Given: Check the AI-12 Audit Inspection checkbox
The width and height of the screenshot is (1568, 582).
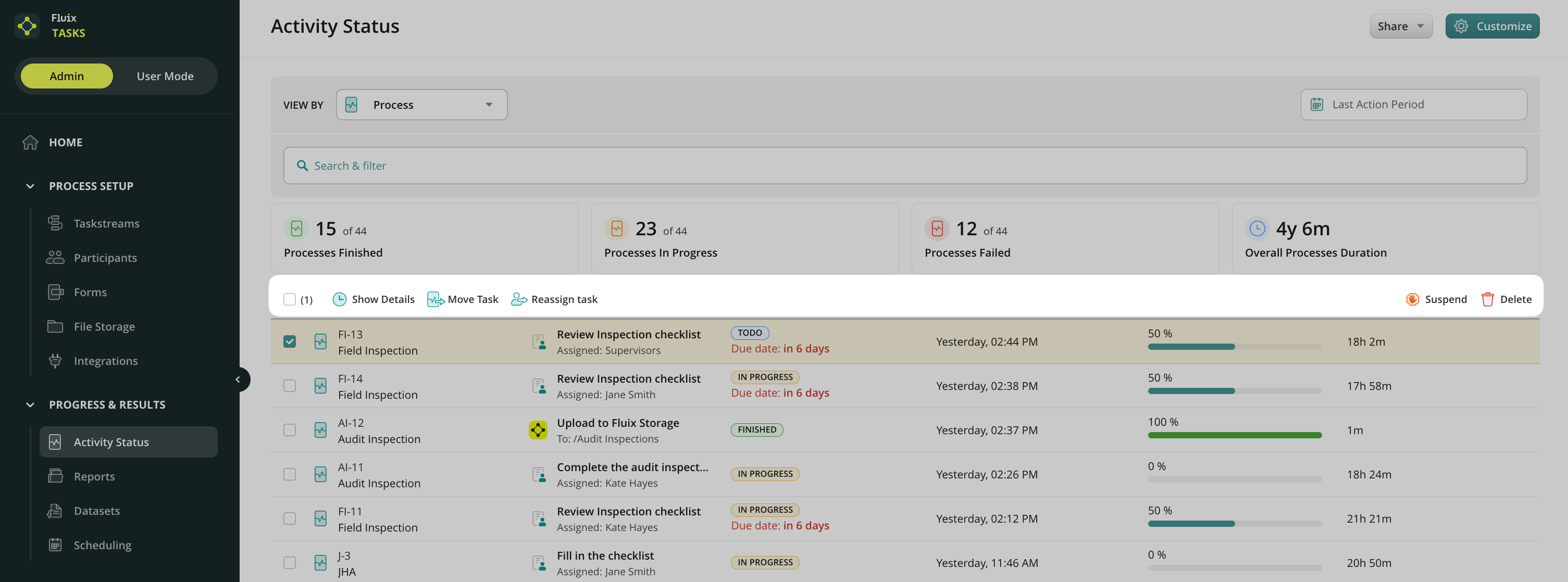Looking at the screenshot, I should tap(289, 430).
